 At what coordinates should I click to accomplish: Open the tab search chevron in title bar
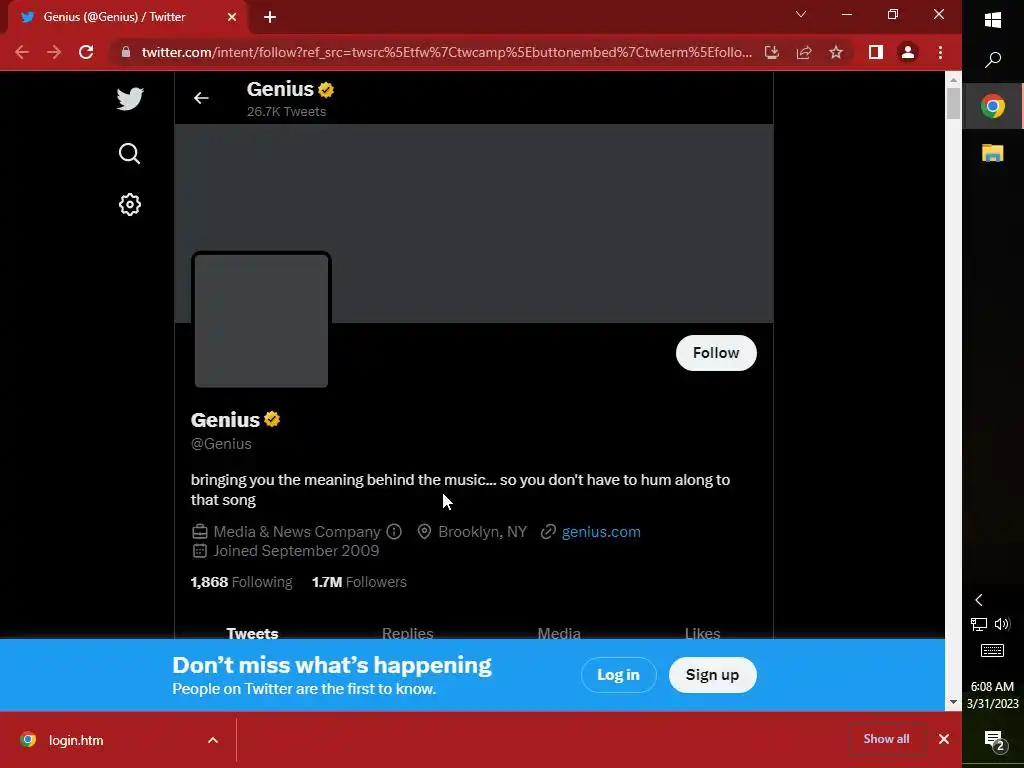pos(801,14)
